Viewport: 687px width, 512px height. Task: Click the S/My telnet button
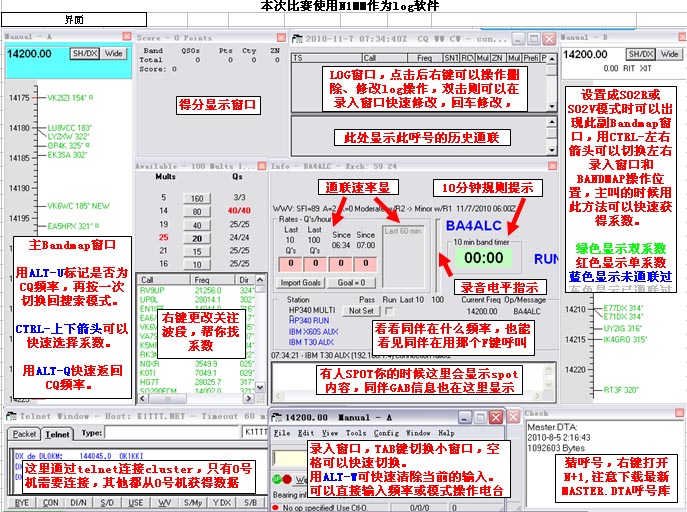point(193,503)
